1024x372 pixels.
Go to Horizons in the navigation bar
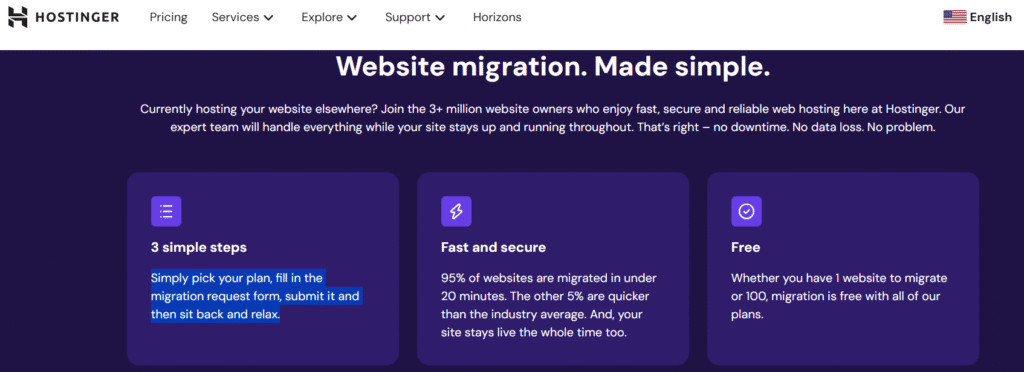[497, 18]
